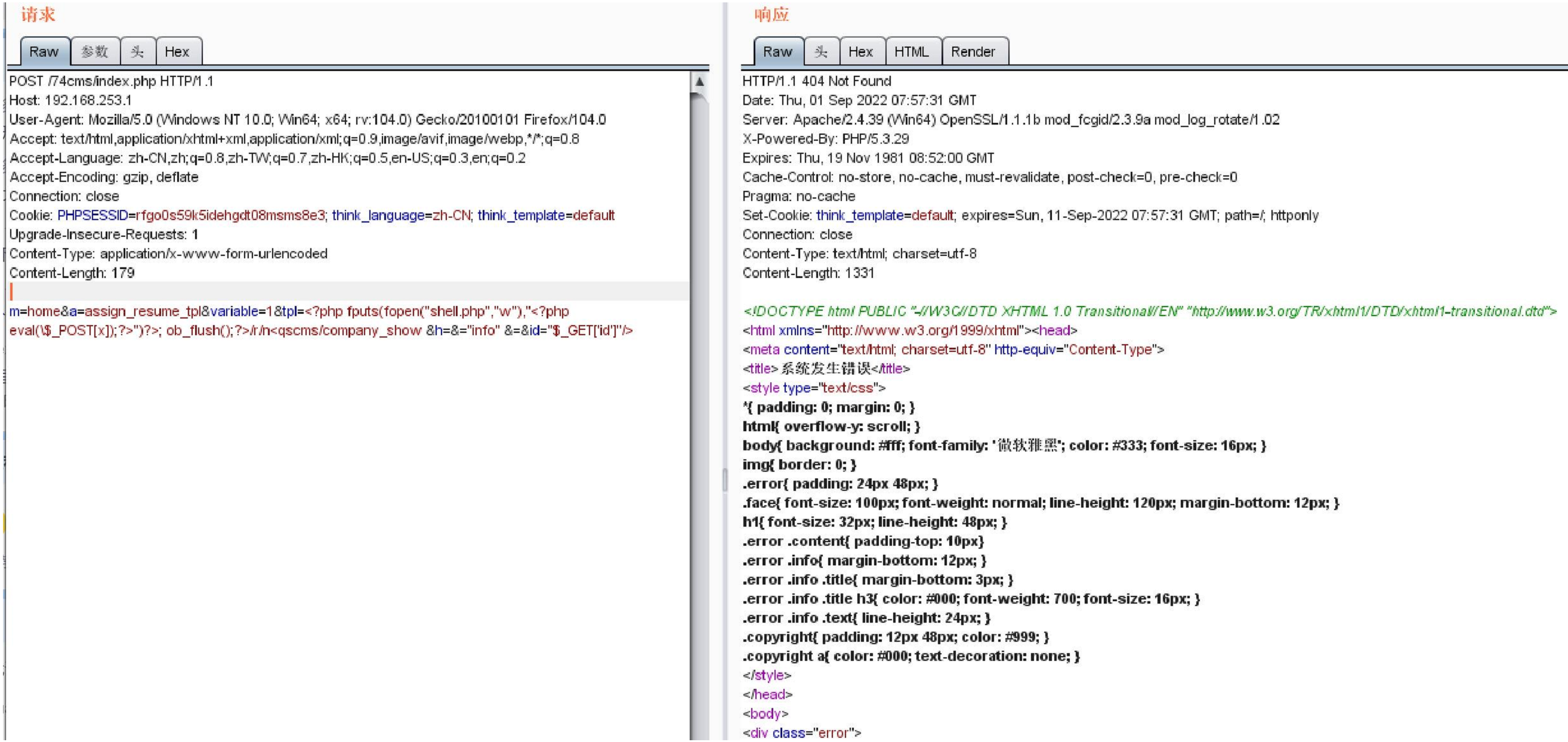Click the X-Powered-By: PHP/5.3.29 line
The image size is (1568, 742).
[x=825, y=140]
